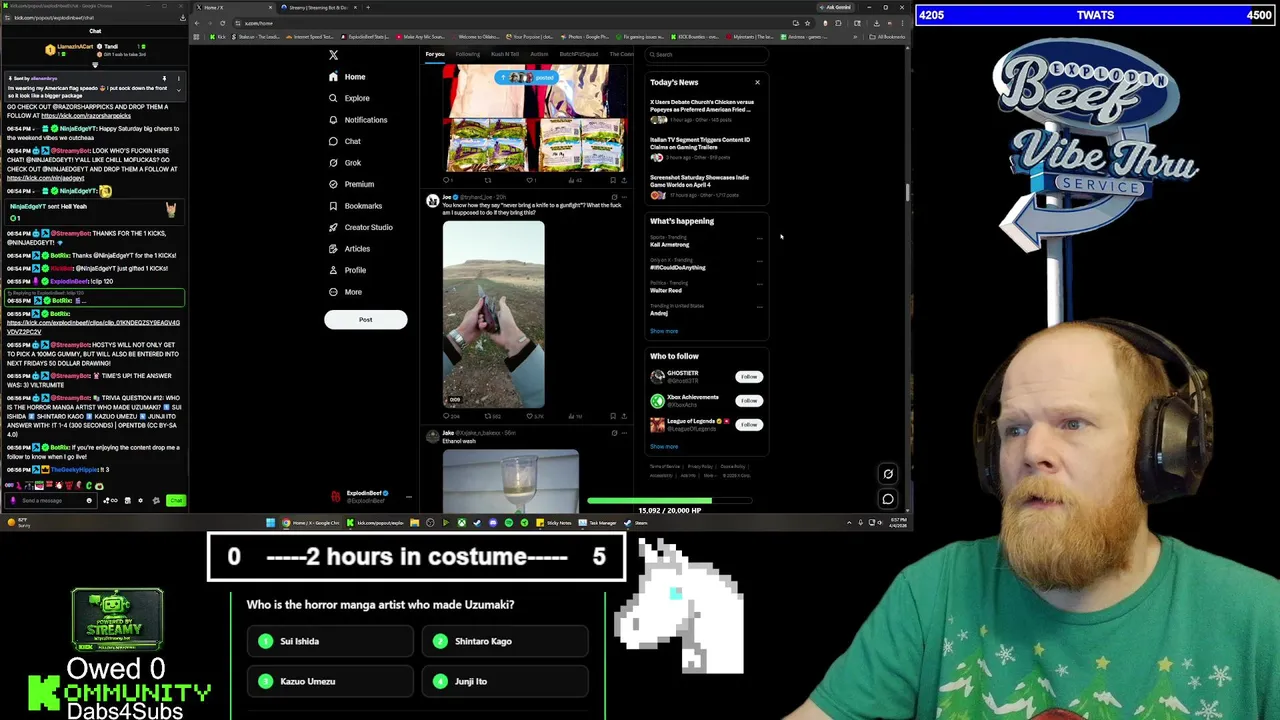Switch to the ButchPlzSquad tab
1280x720 pixels.
[x=578, y=54]
